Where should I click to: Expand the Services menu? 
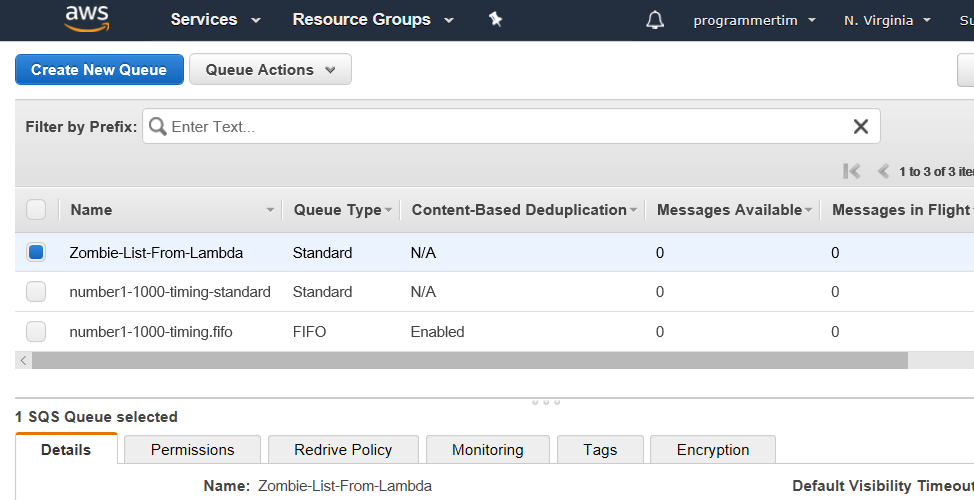coord(215,20)
